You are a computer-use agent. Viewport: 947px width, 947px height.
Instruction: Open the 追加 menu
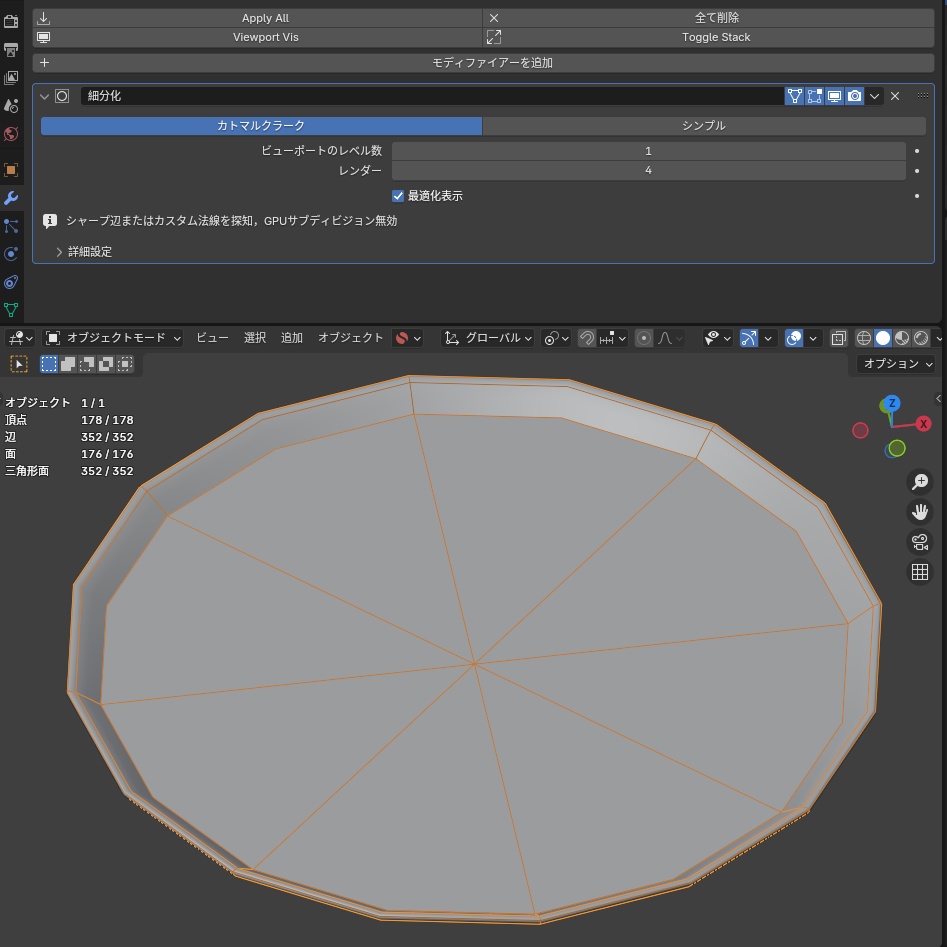coord(291,338)
